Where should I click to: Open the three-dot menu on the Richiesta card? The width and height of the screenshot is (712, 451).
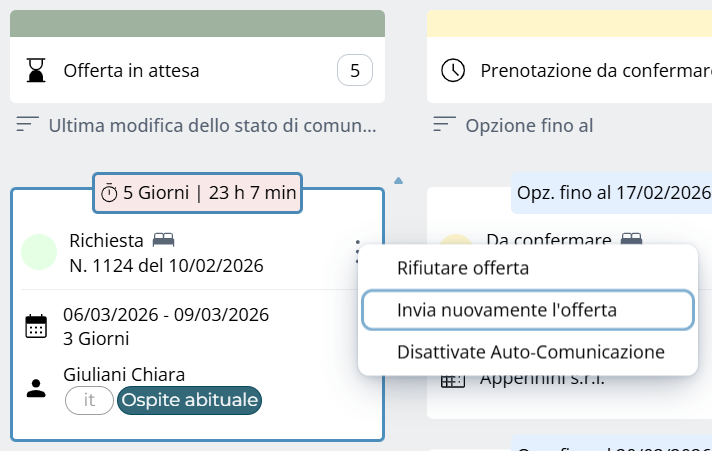click(357, 252)
